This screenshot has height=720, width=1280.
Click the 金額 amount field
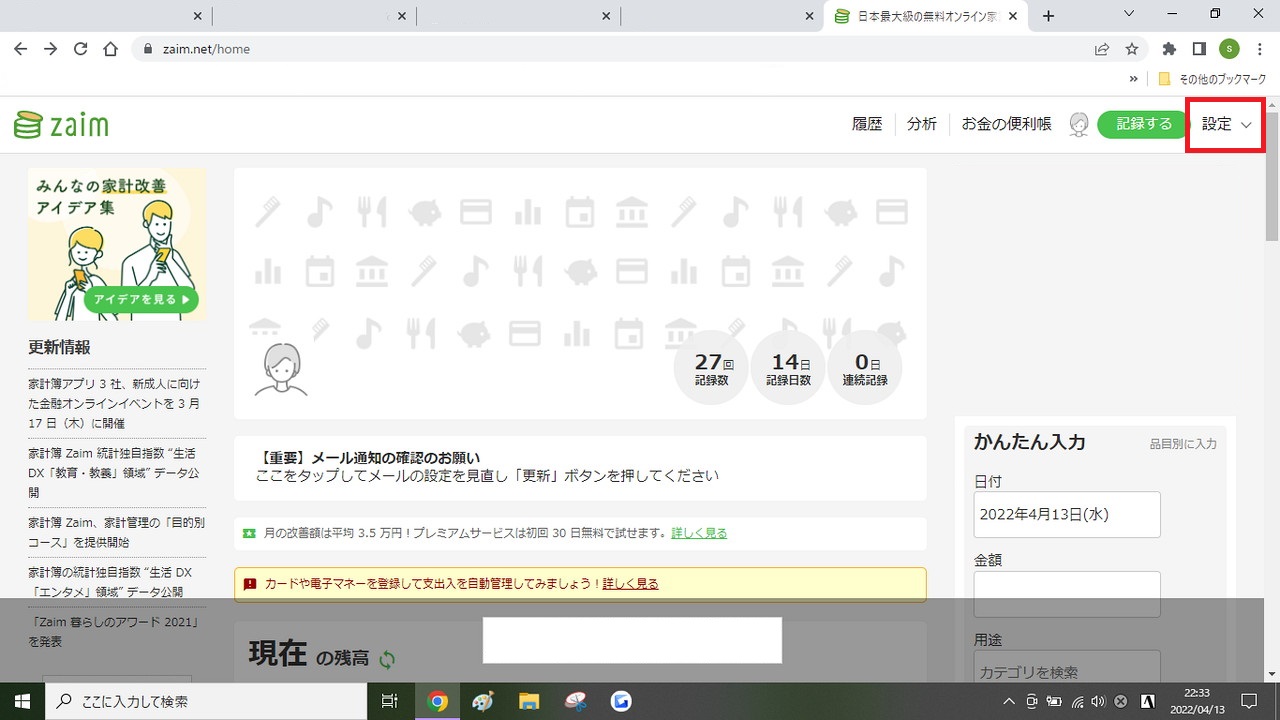pos(1067,595)
